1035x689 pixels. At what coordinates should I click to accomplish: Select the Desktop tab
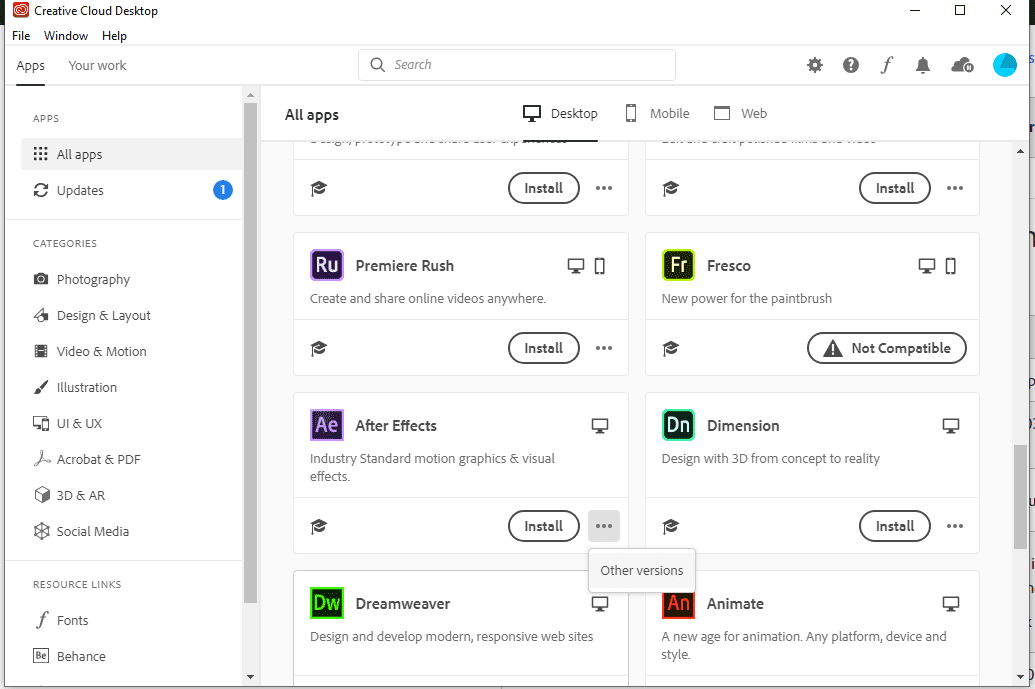[560, 114]
